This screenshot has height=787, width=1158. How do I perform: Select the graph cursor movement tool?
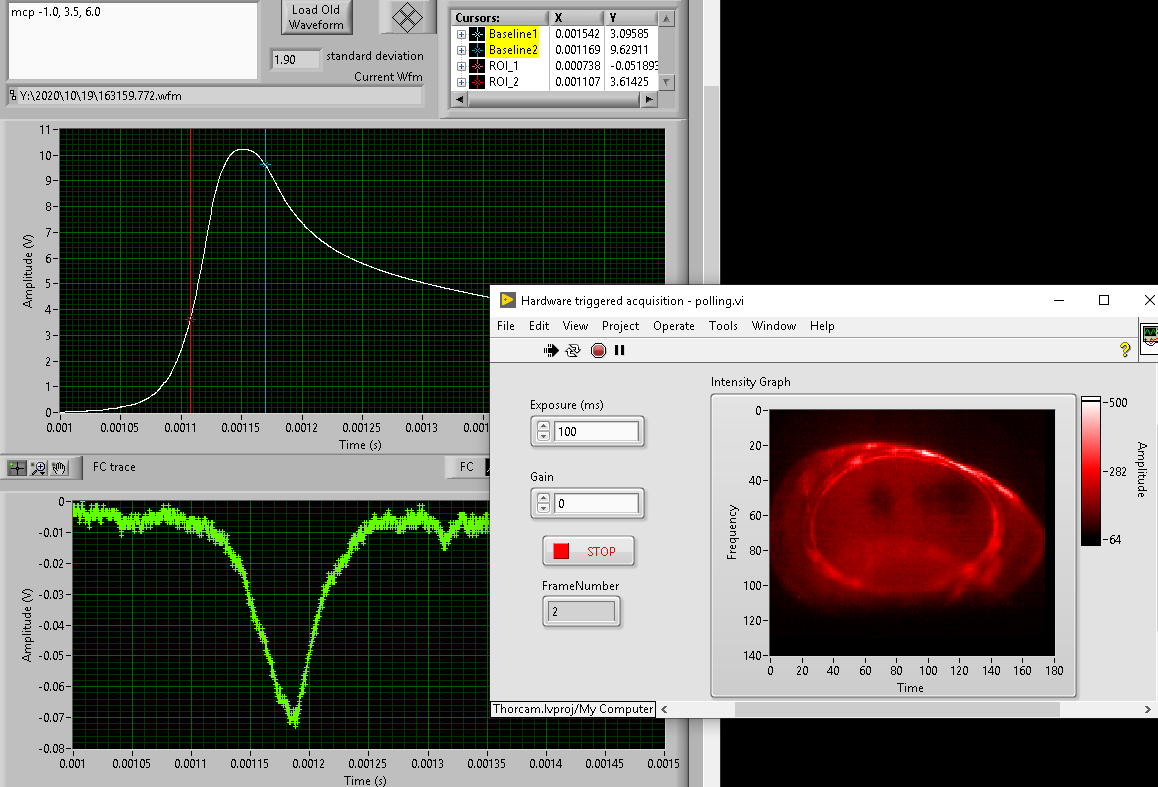pos(17,467)
